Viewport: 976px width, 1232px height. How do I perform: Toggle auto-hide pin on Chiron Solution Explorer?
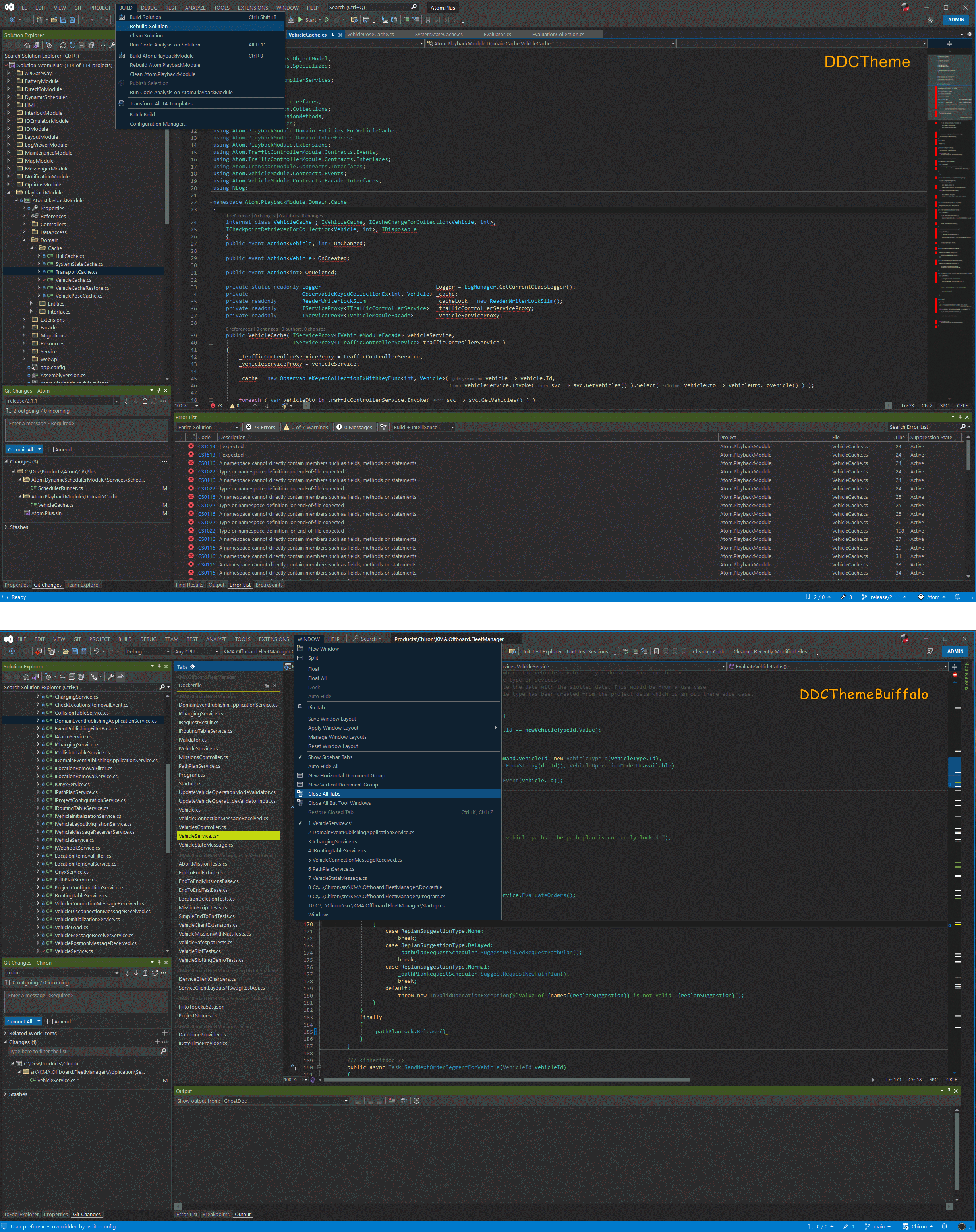[159, 666]
